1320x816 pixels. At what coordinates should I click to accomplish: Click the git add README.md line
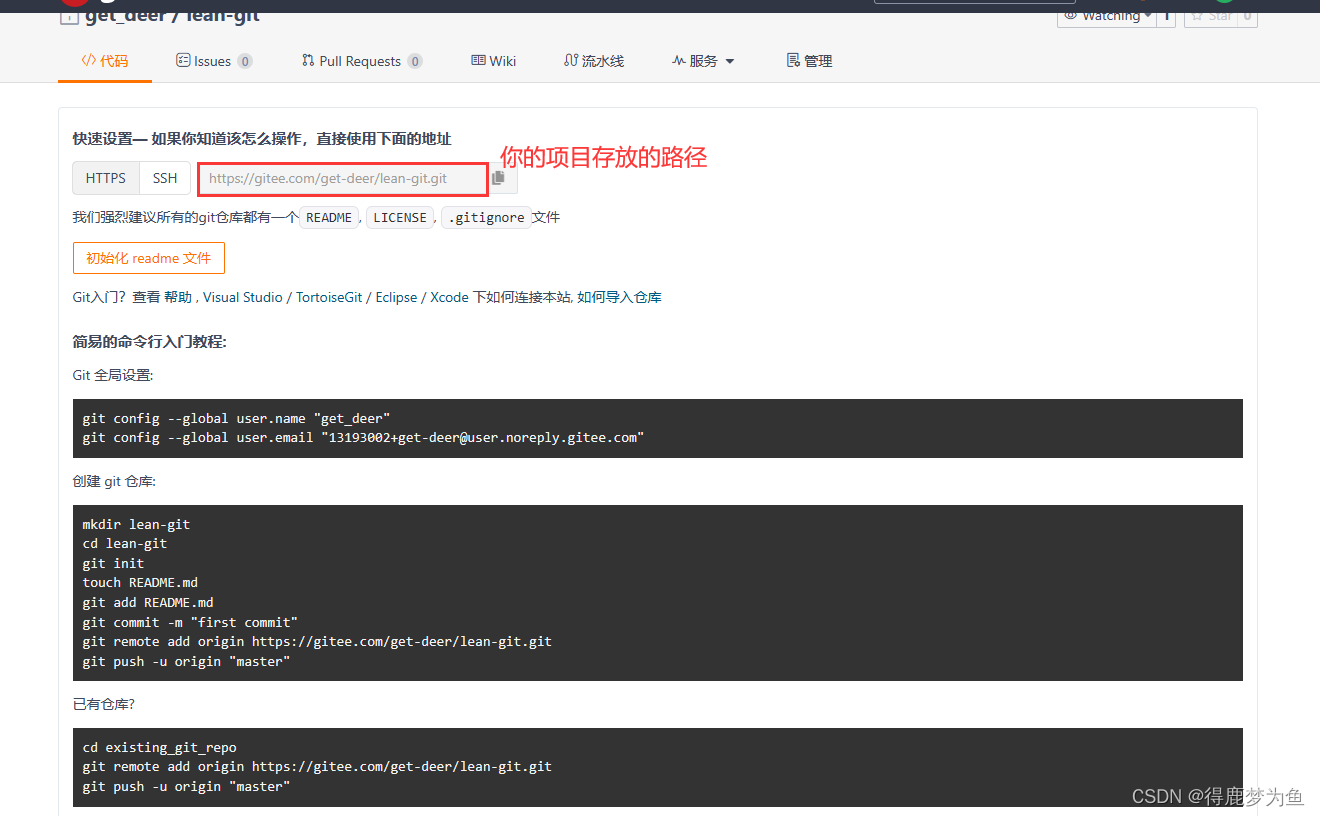148,602
